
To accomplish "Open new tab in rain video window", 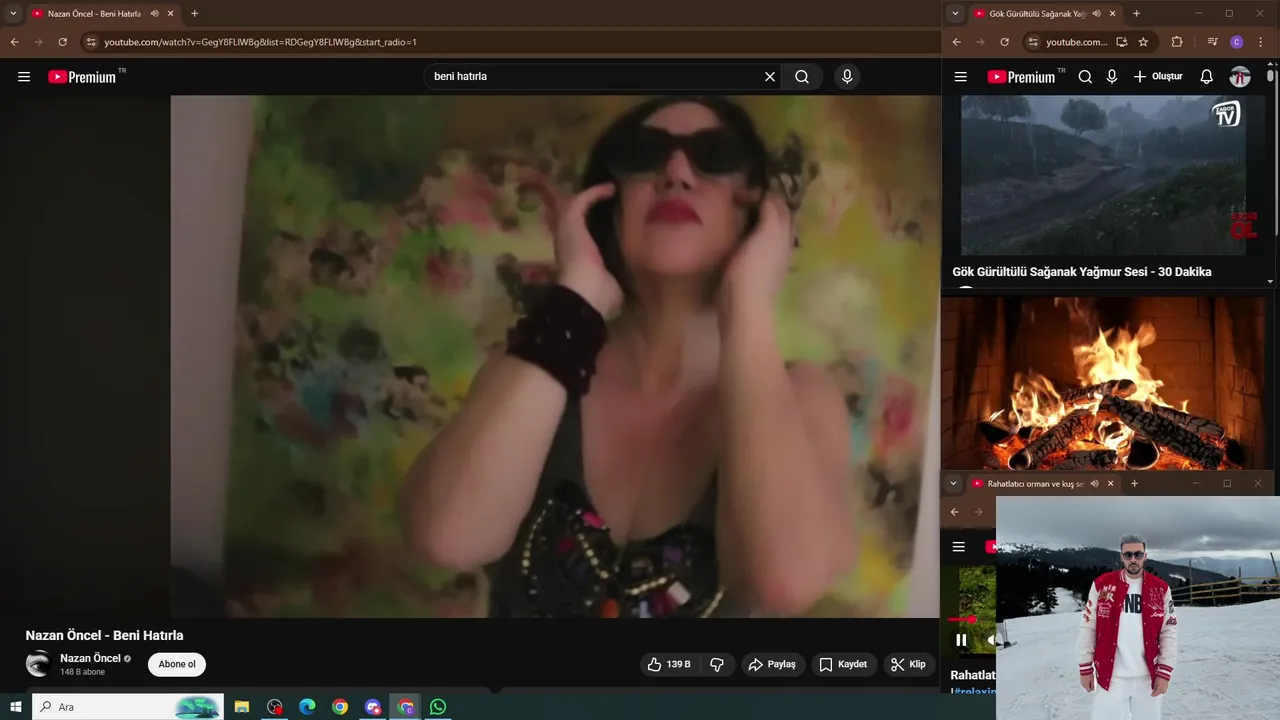I will tap(1136, 14).
